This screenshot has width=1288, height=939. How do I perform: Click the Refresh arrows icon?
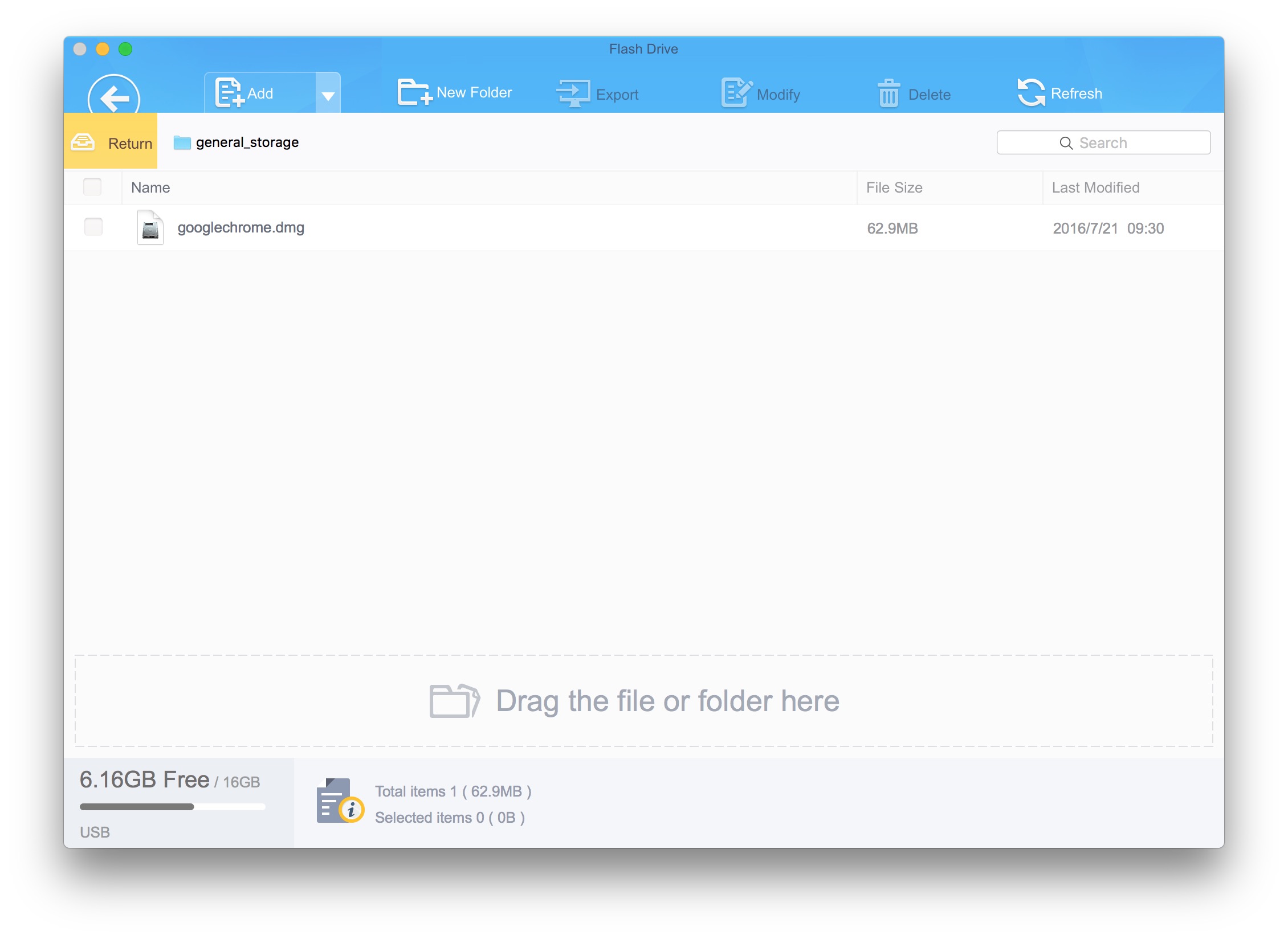pyautogui.click(x=1031, y=93)
